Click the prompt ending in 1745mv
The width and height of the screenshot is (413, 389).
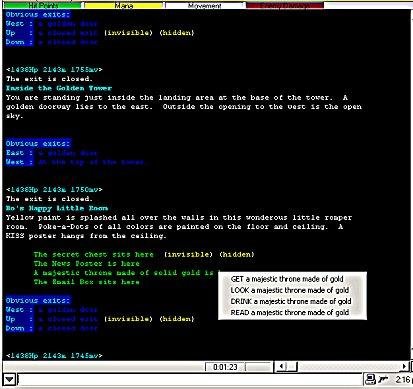(54, 356)
